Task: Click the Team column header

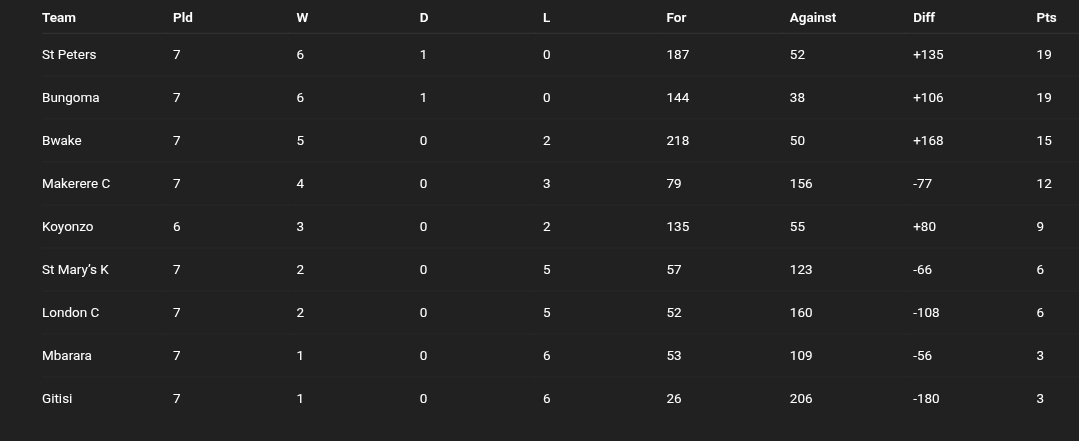Action: point(59,18)
